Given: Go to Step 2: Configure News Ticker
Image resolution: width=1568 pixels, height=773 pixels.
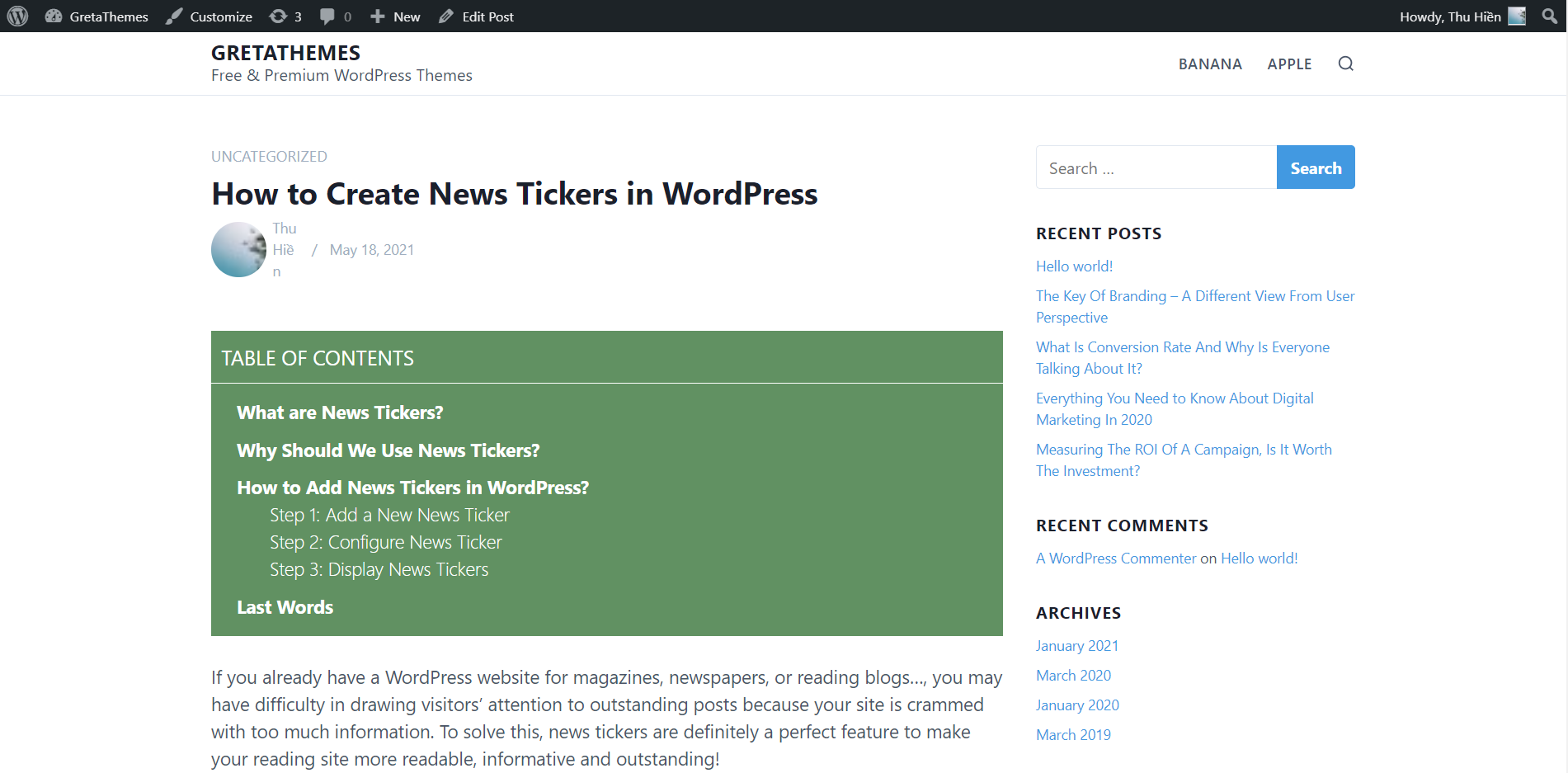Looking at the screenshot, I should tap(386, 542).
